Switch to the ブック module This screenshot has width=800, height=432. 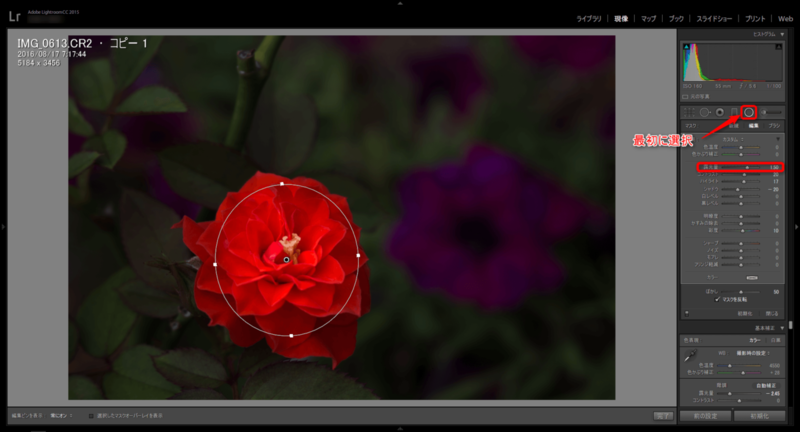point(676,19)
